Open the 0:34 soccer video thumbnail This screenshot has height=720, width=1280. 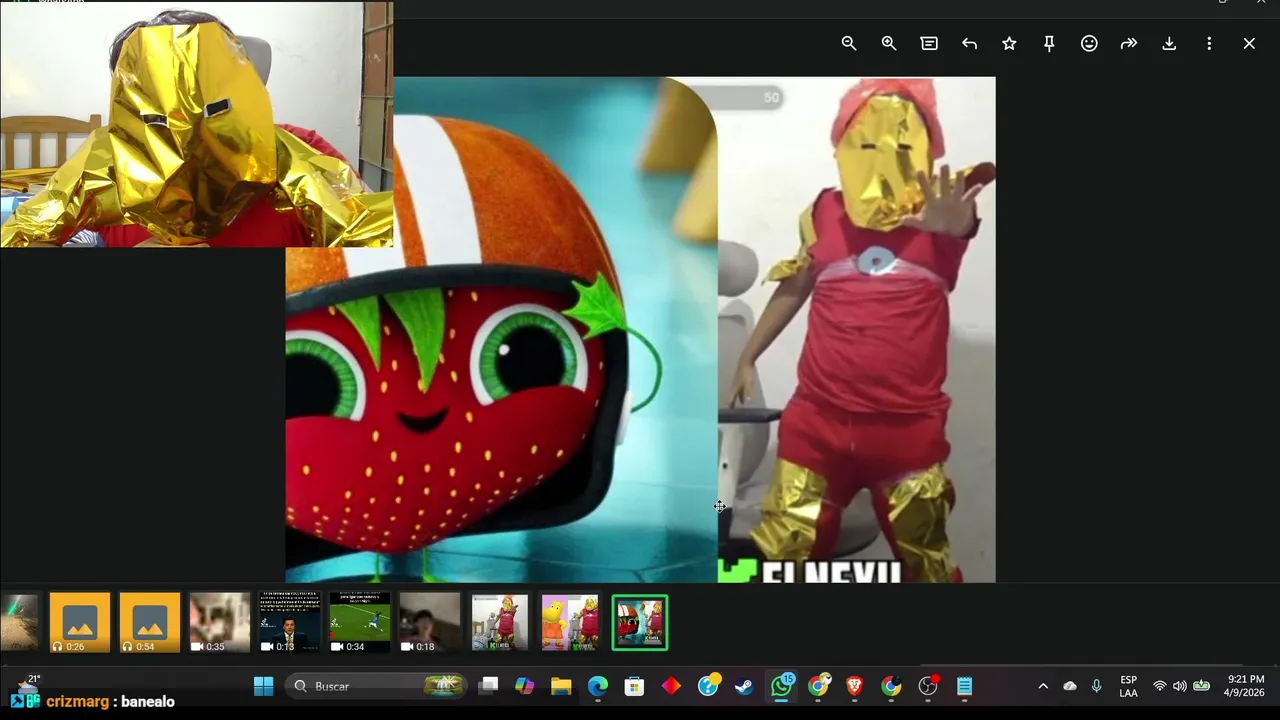(360, 622)
